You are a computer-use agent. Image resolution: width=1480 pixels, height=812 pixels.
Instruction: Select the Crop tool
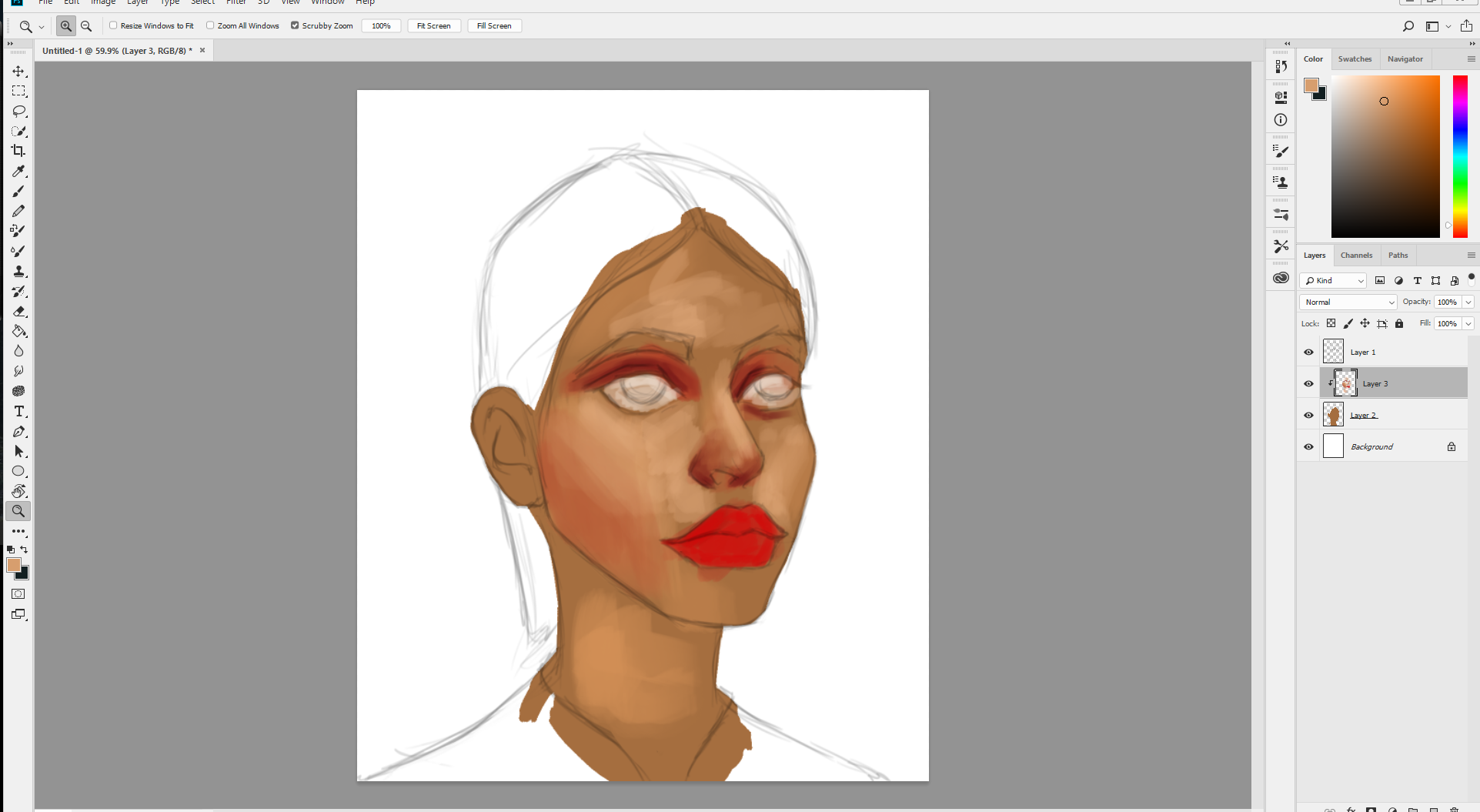point(18,151)
